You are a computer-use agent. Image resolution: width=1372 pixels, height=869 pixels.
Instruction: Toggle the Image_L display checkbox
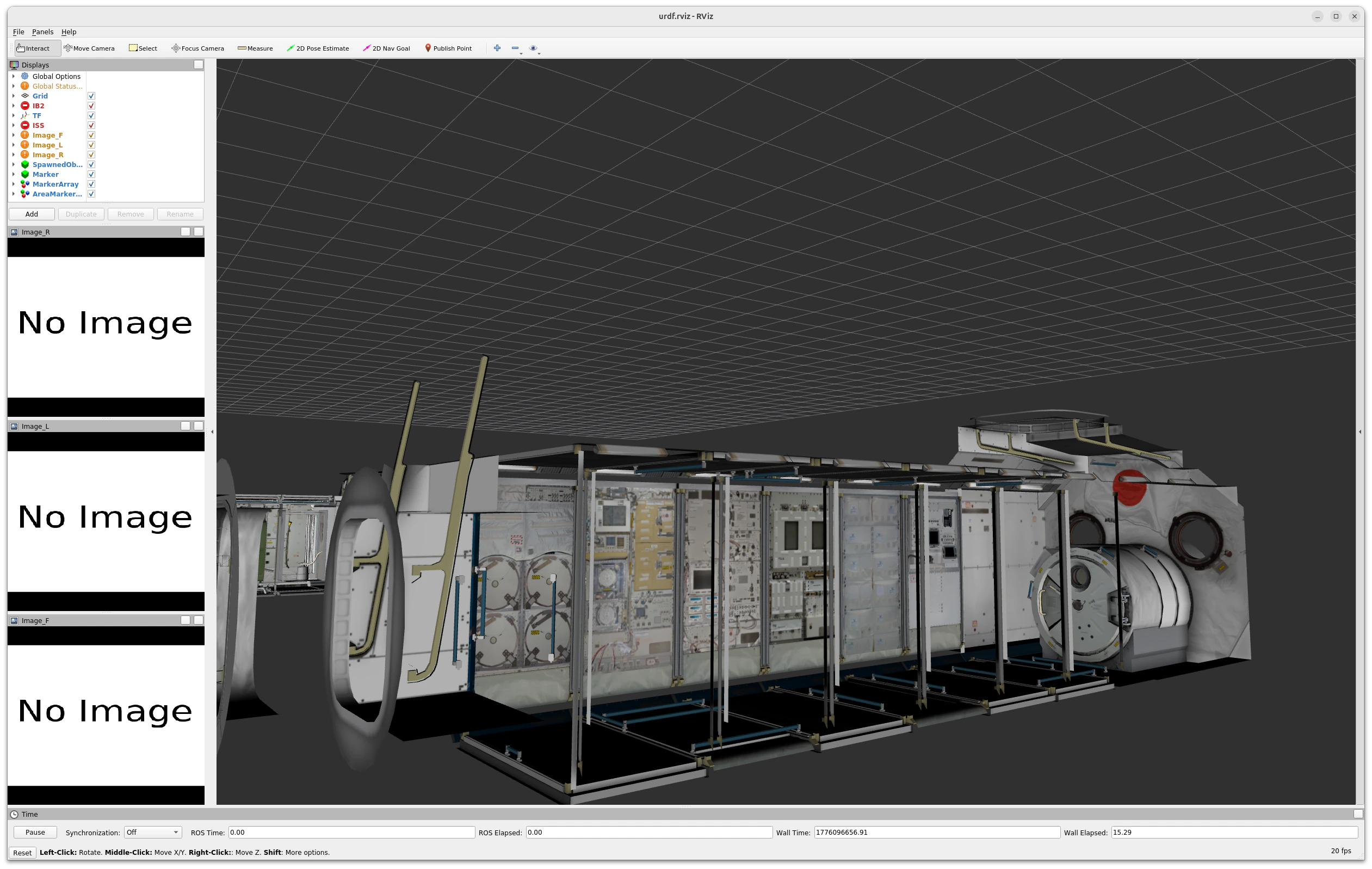(91, 145)
